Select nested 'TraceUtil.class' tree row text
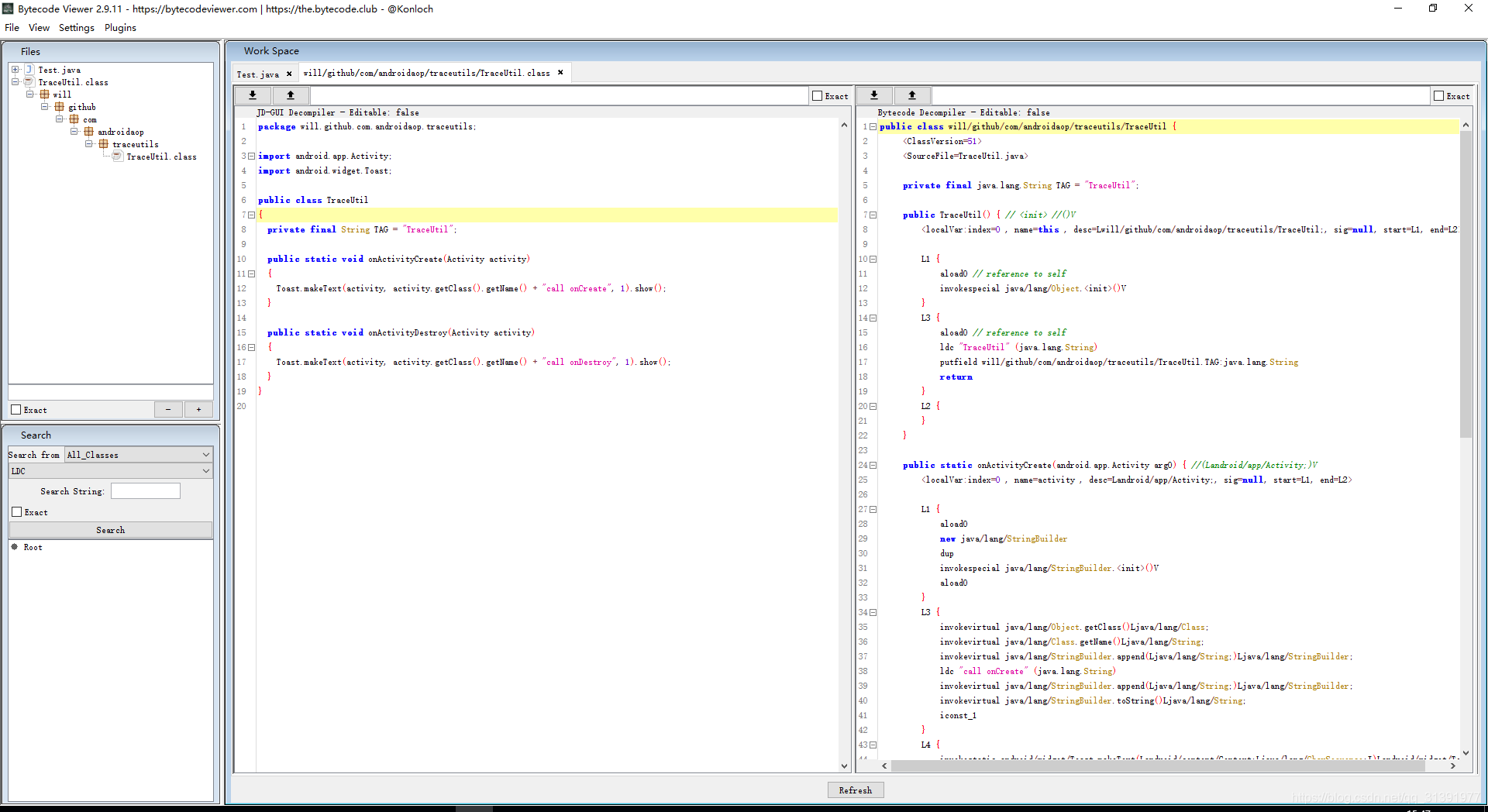 161,157
